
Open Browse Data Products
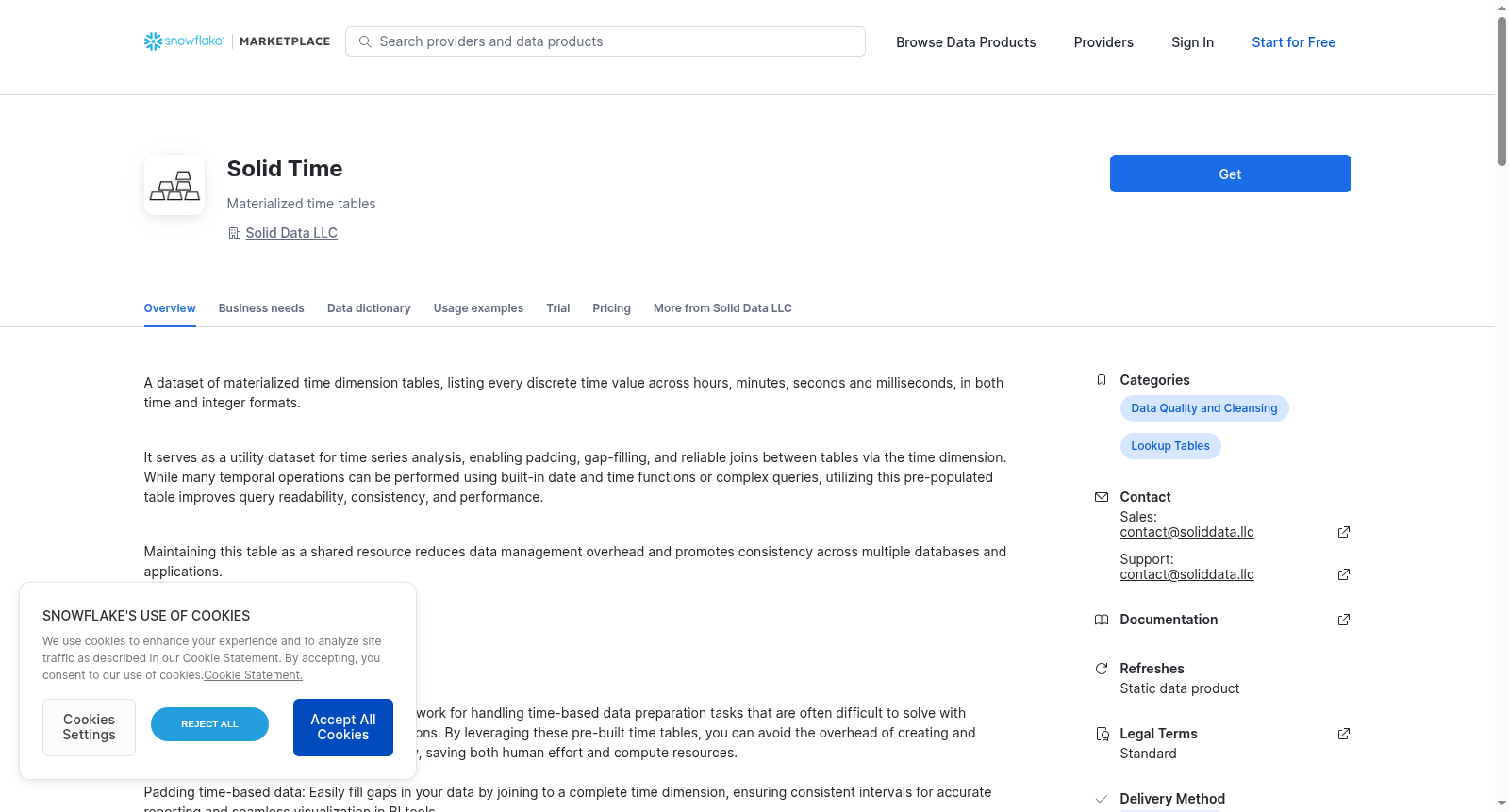pos(966,42)
